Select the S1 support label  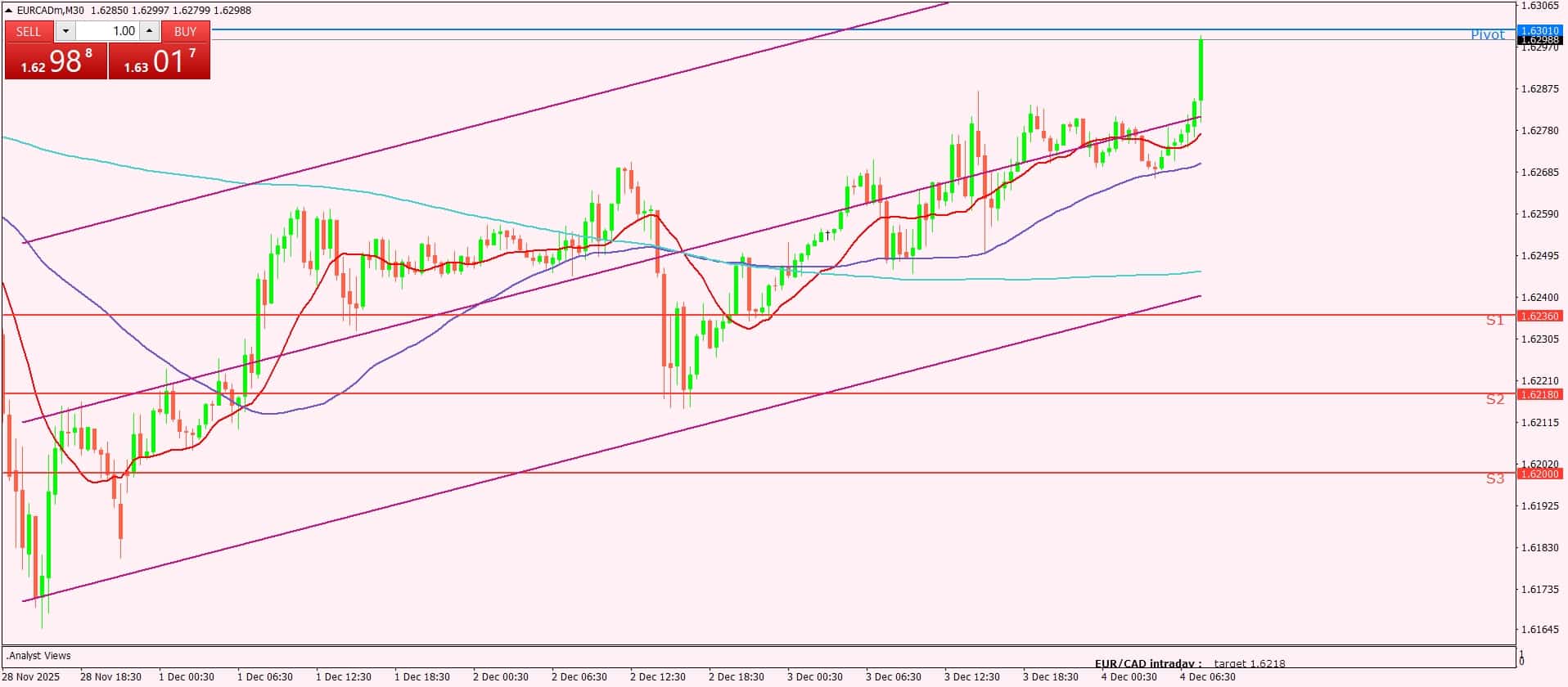pos(1495,321)
